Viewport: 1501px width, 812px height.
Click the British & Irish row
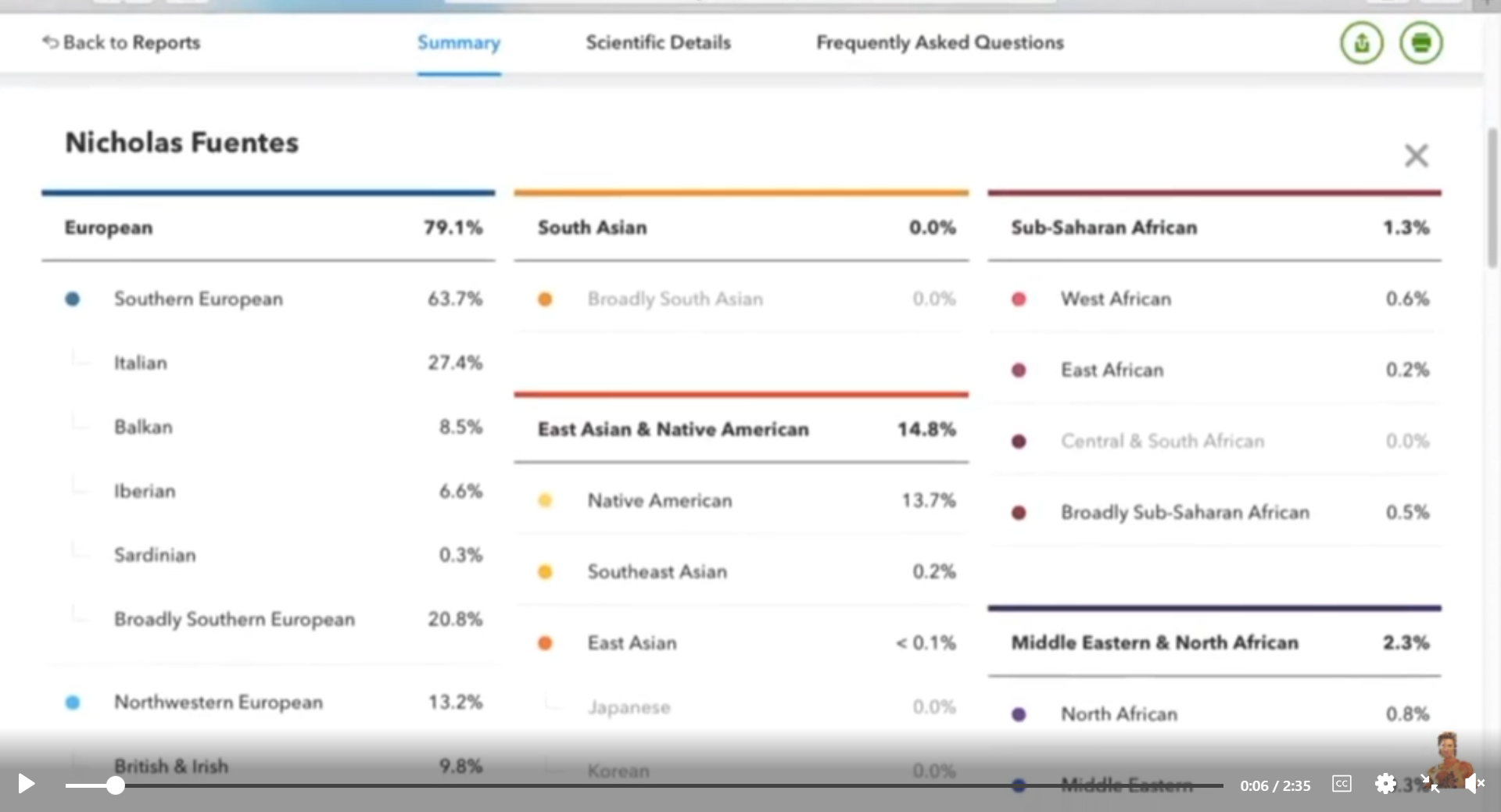268,766
